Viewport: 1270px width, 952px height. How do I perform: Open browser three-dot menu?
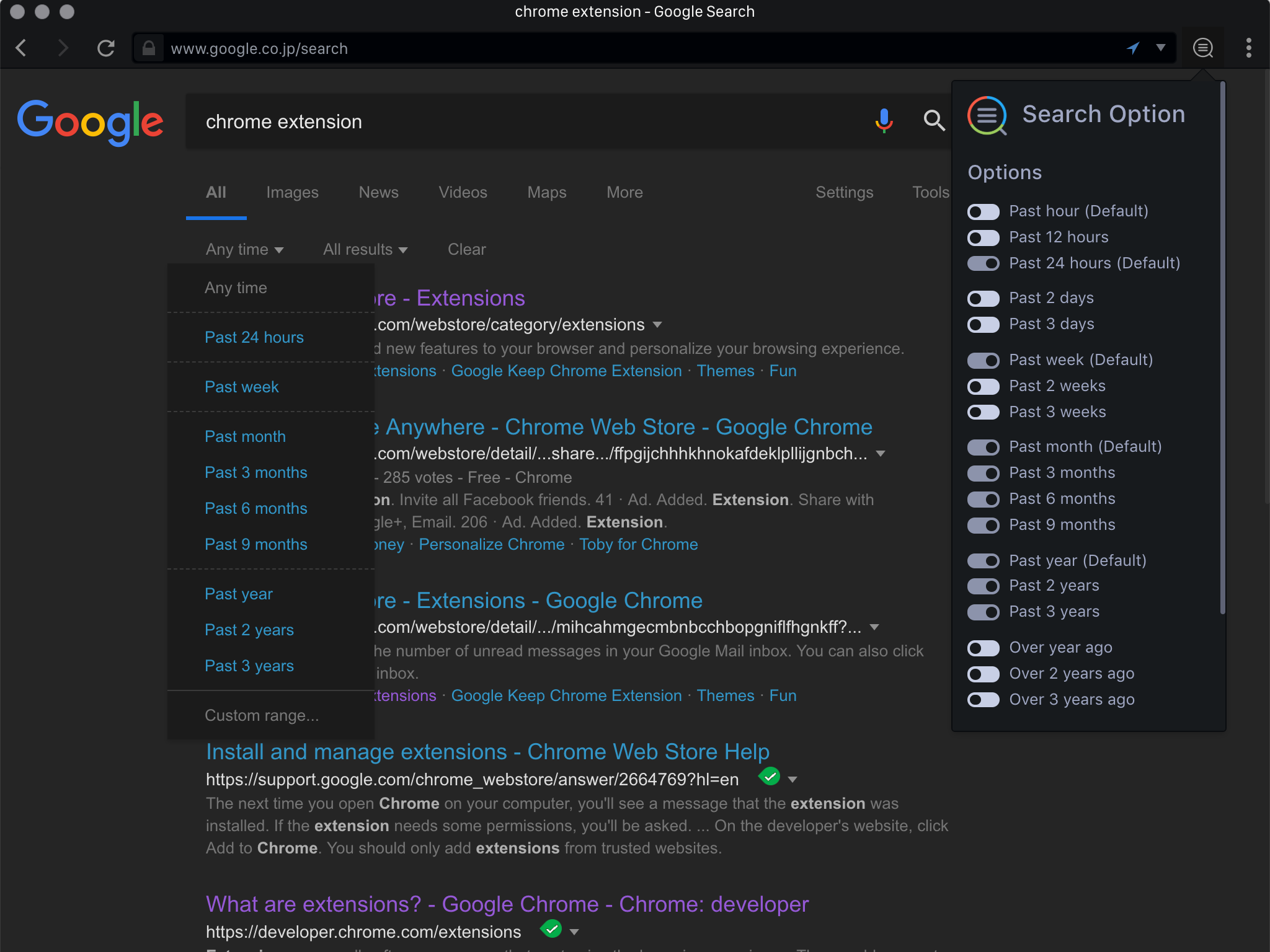pyautogui.click(x=1248, y=48)
